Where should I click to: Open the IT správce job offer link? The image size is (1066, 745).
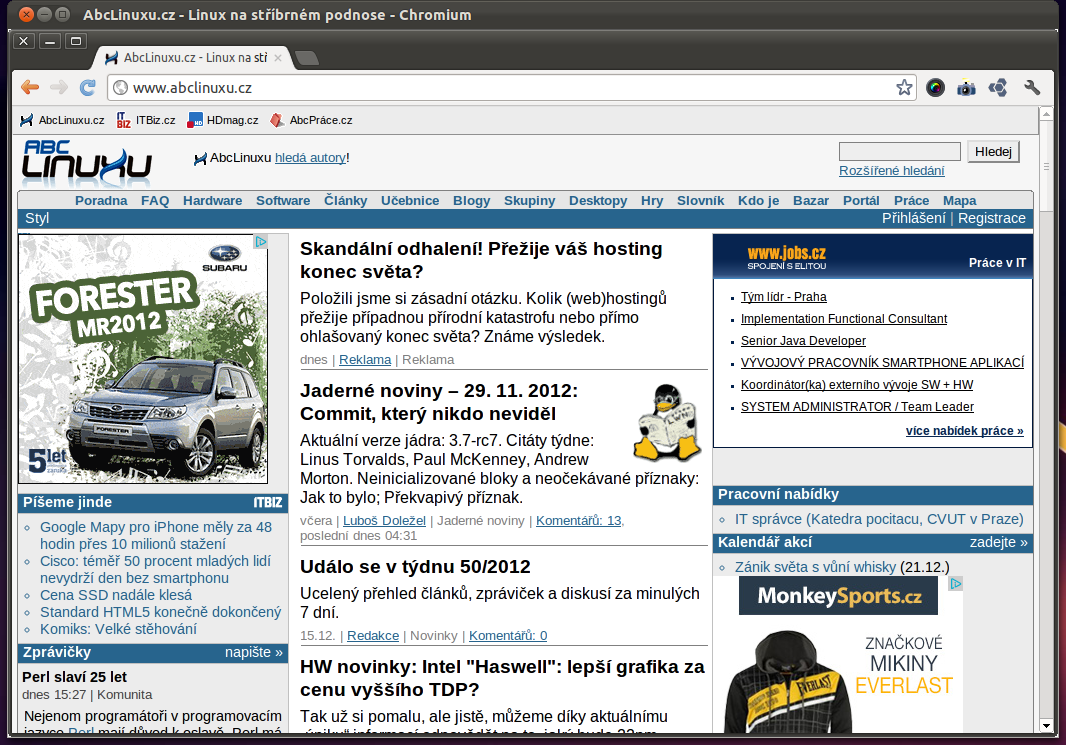click(x=879, y=519)
